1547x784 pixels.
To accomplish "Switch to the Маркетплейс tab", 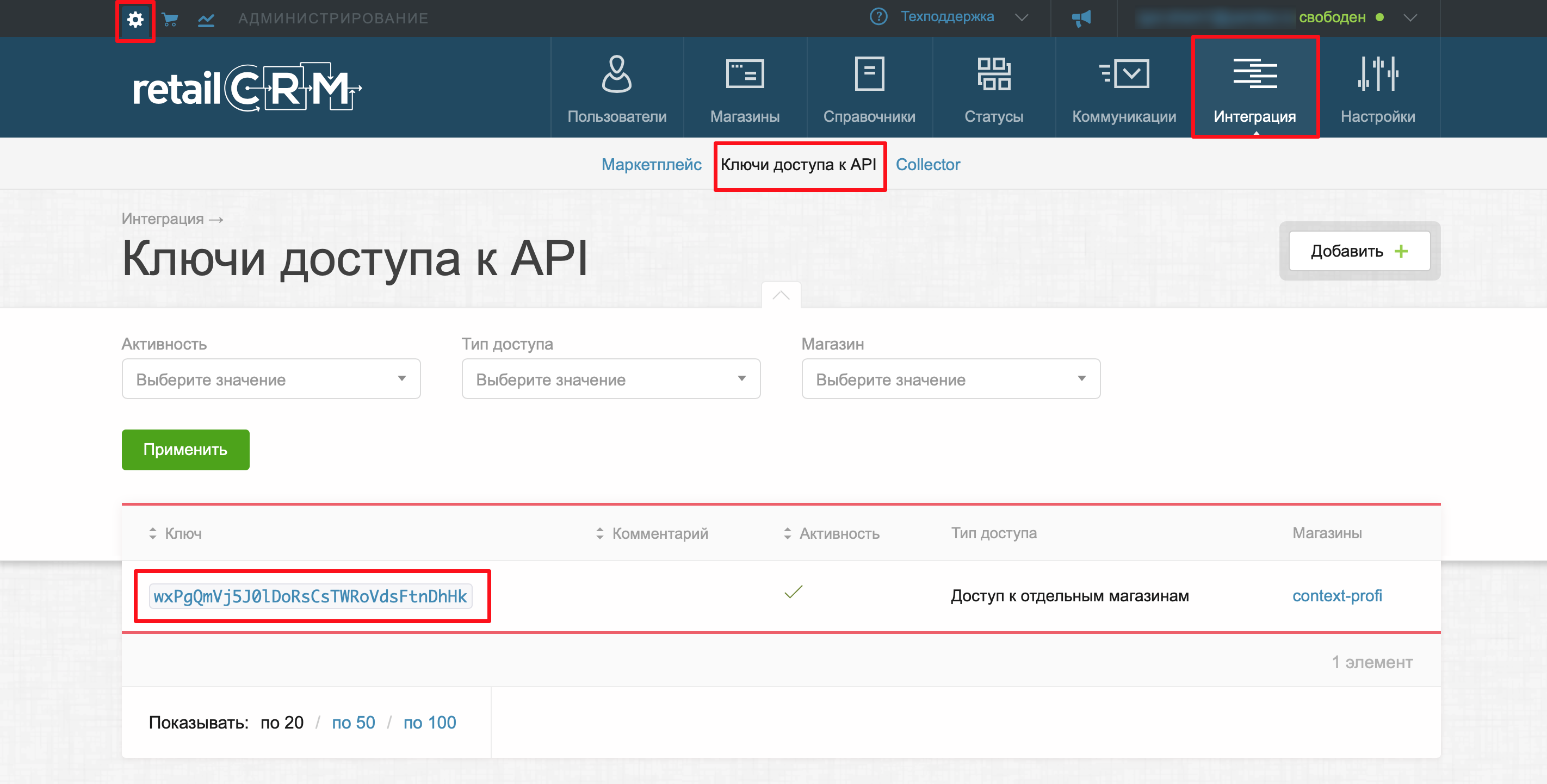I will point(651,165).
